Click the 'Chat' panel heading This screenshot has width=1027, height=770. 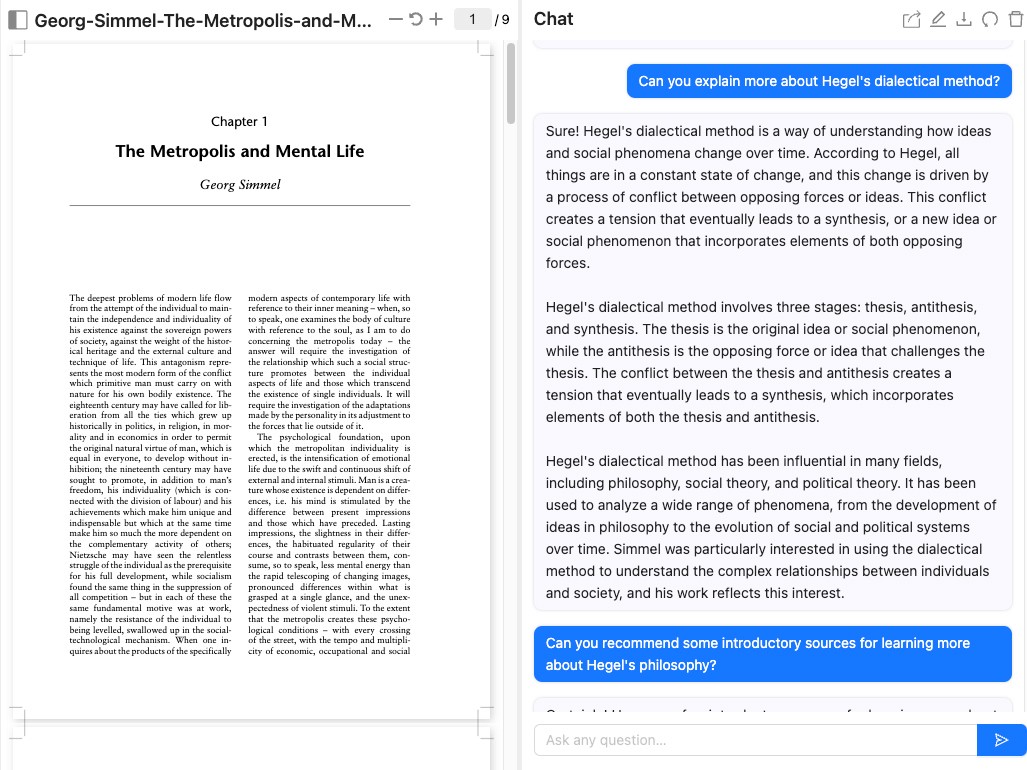553,19
